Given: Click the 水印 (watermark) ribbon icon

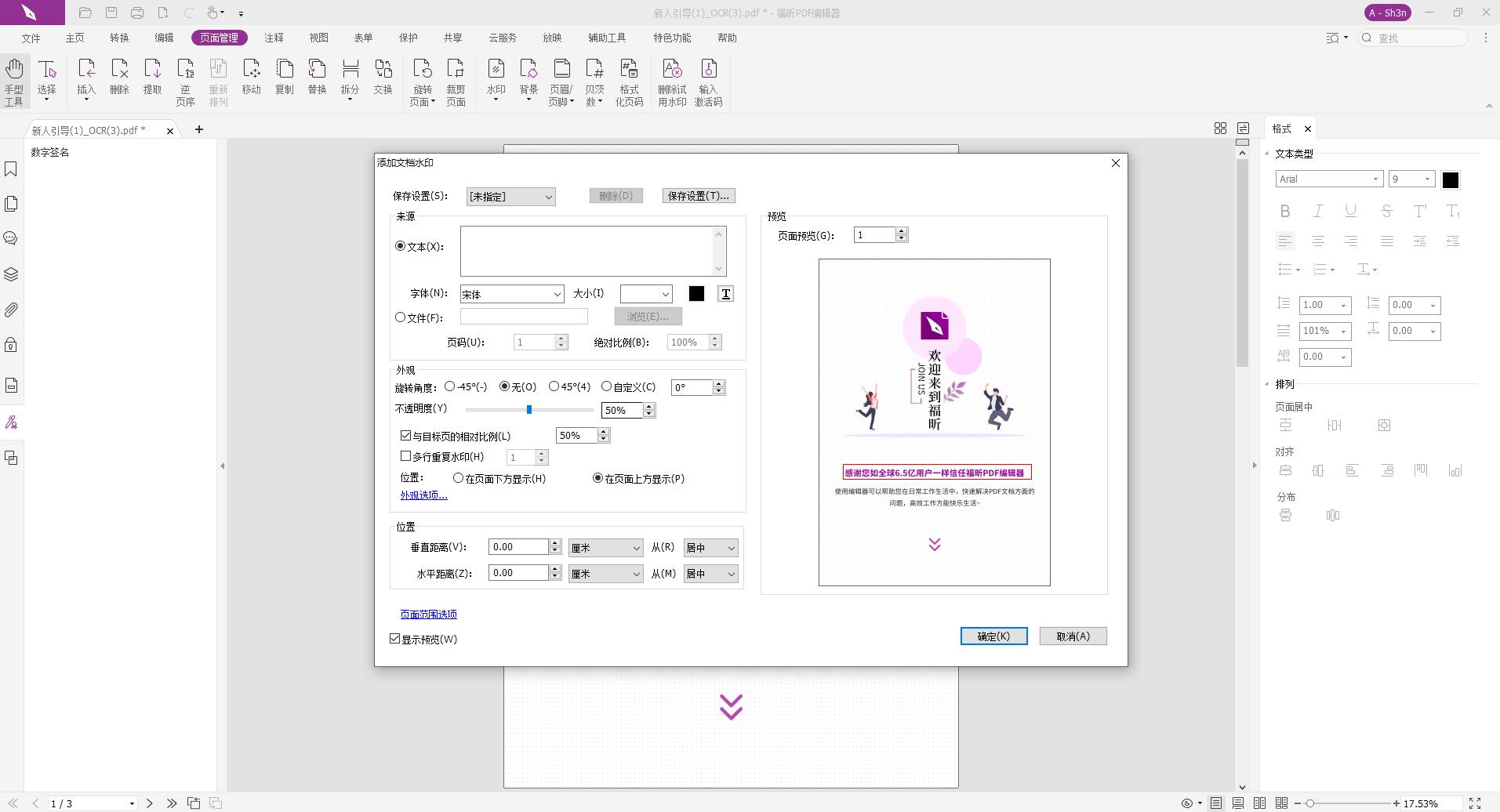Looking at the screenshot, I should 496,80.
